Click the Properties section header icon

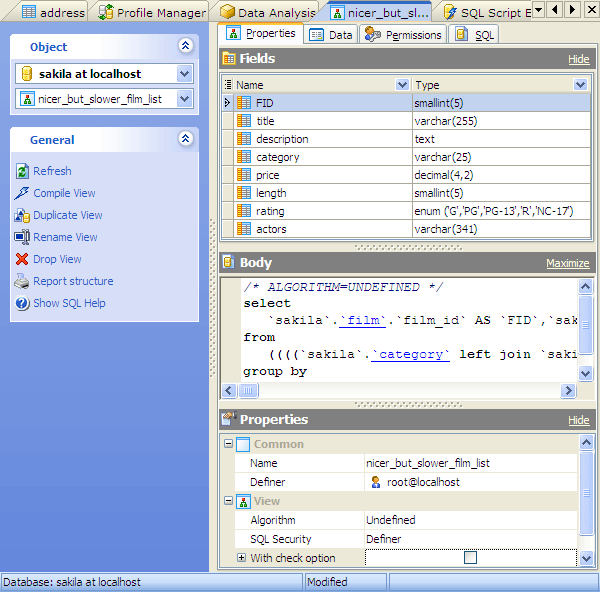point(229,419)
